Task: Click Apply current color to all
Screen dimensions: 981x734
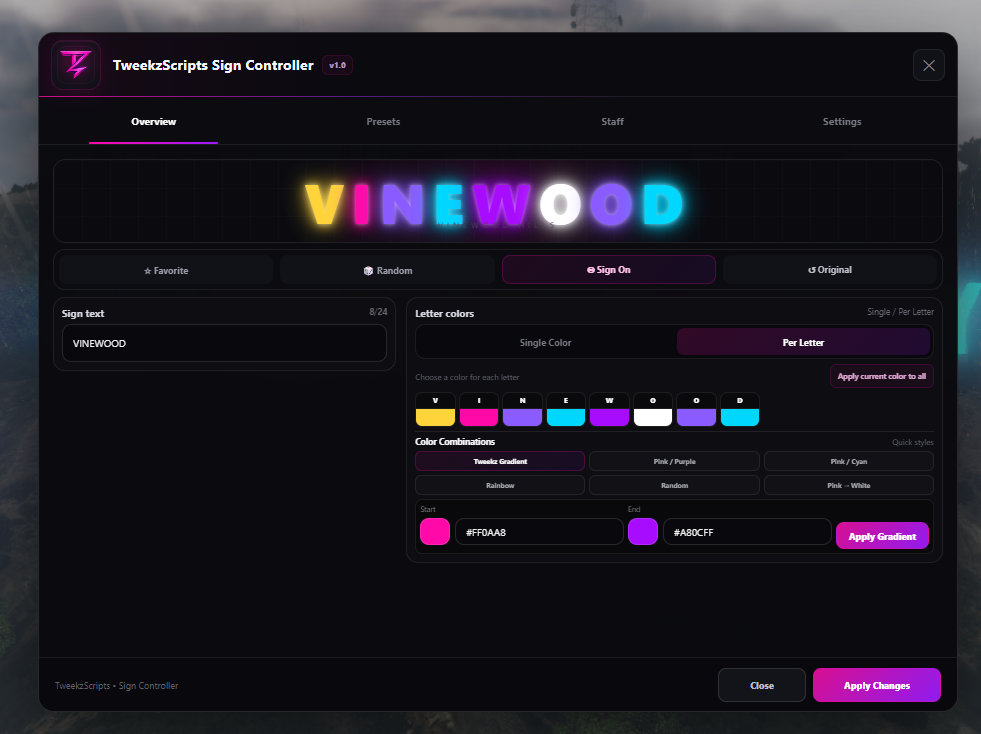Action: pos(882,376)
